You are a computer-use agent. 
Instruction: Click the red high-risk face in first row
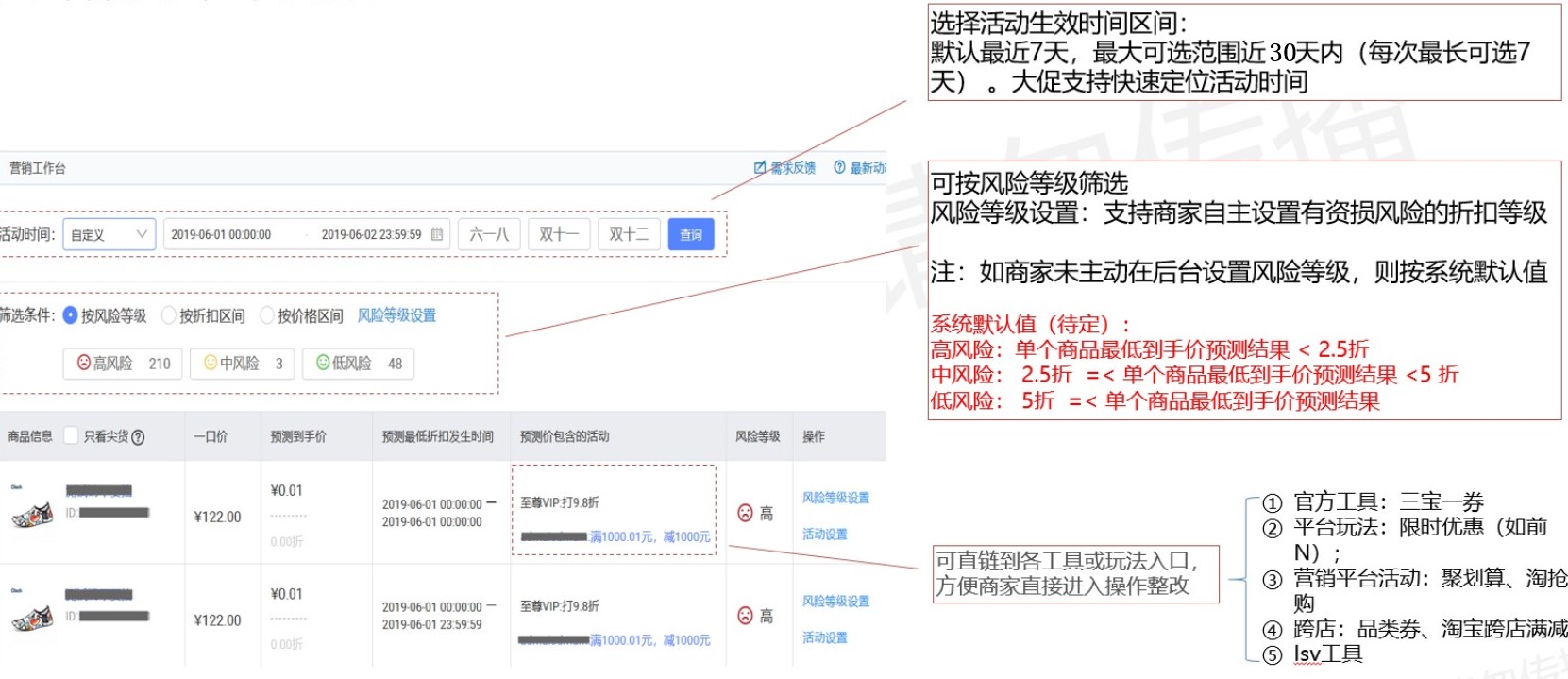pyautogui.click(x=745, y=513)
